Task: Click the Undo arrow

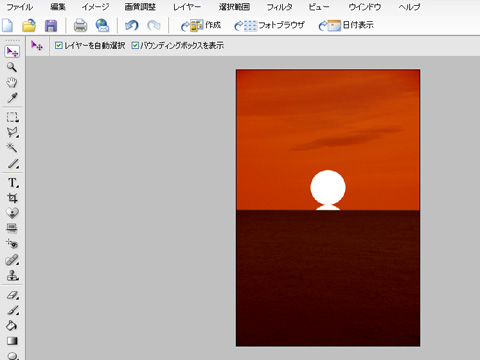Action: [x=131, y=25]
